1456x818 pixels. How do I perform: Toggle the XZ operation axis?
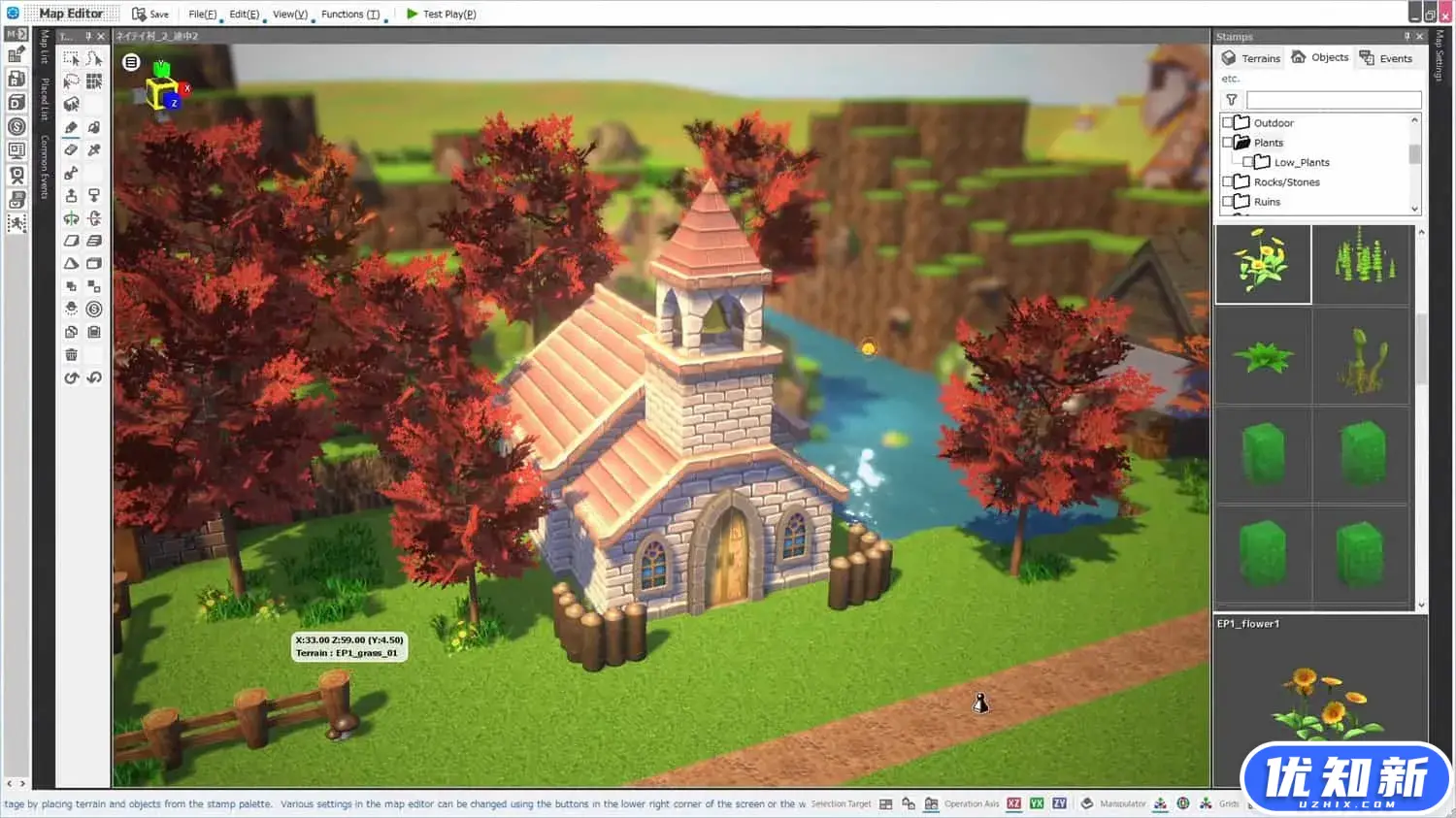pyautogui.click(x=1012, y=803)
